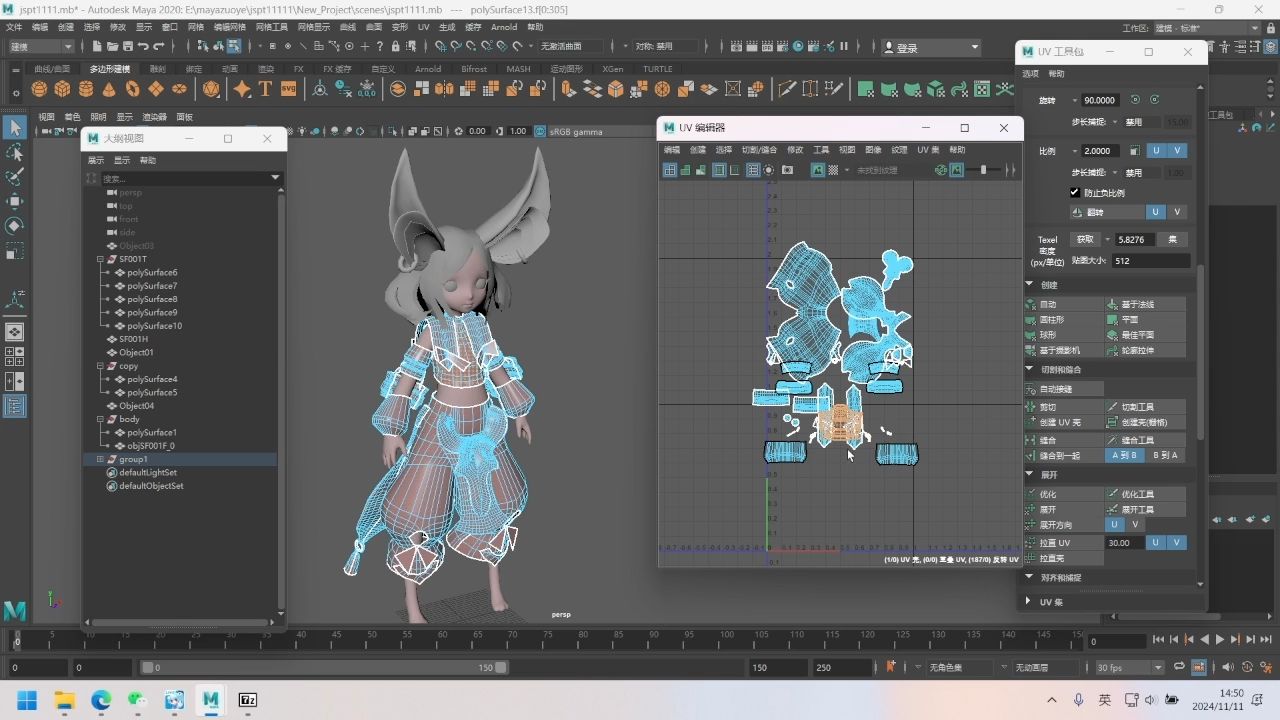1280x720 pixels.
Task: Toggle sew A to B option
Action: (x=1124, y=455)
